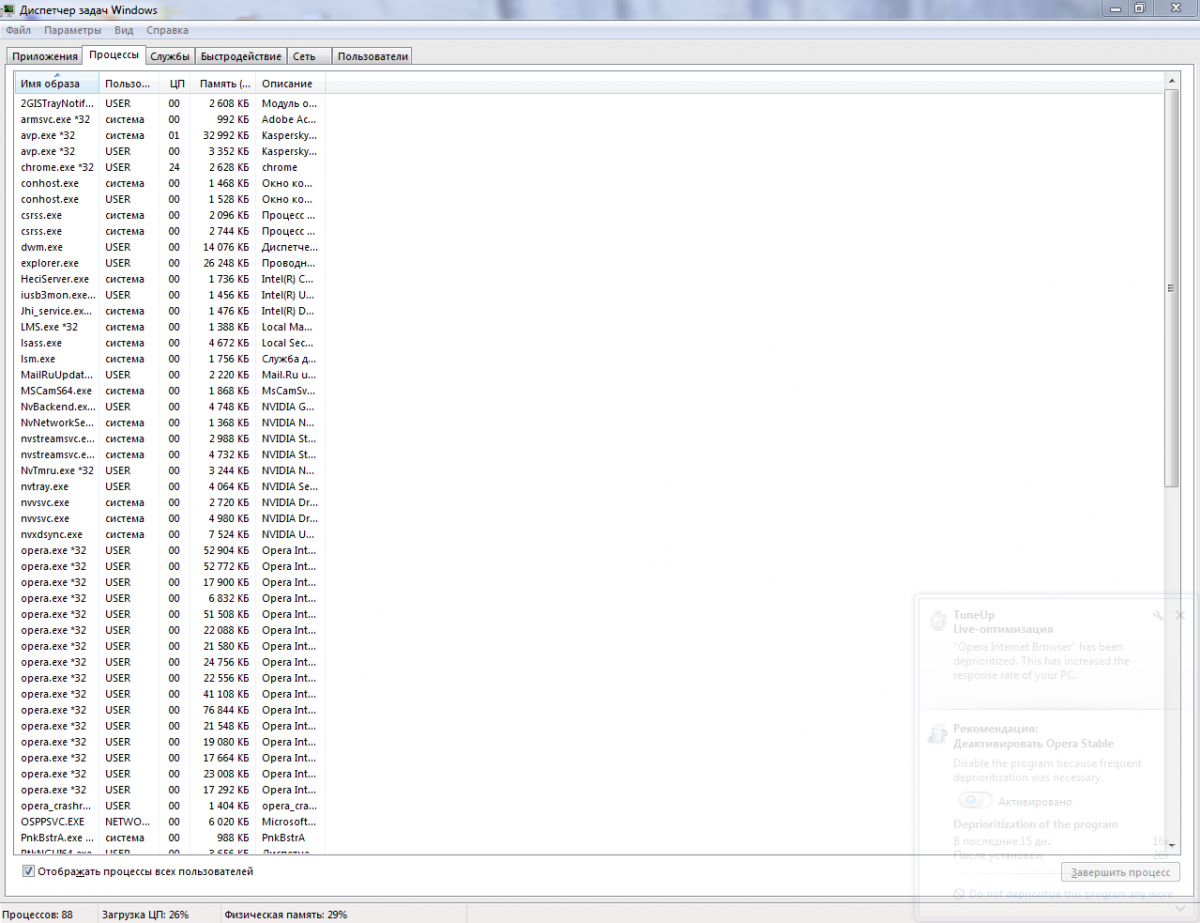Select the LMS.exe *32 process

(170, 327)
